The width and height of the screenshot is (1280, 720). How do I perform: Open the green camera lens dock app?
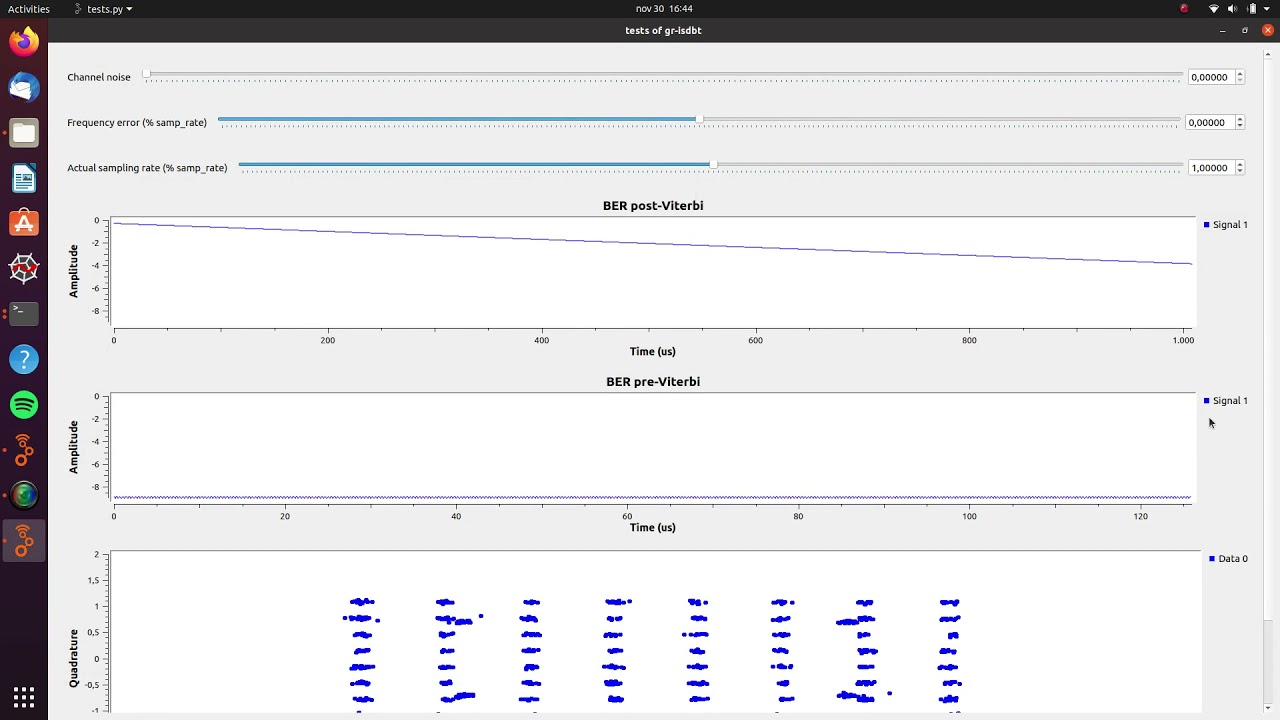point(24,495)
